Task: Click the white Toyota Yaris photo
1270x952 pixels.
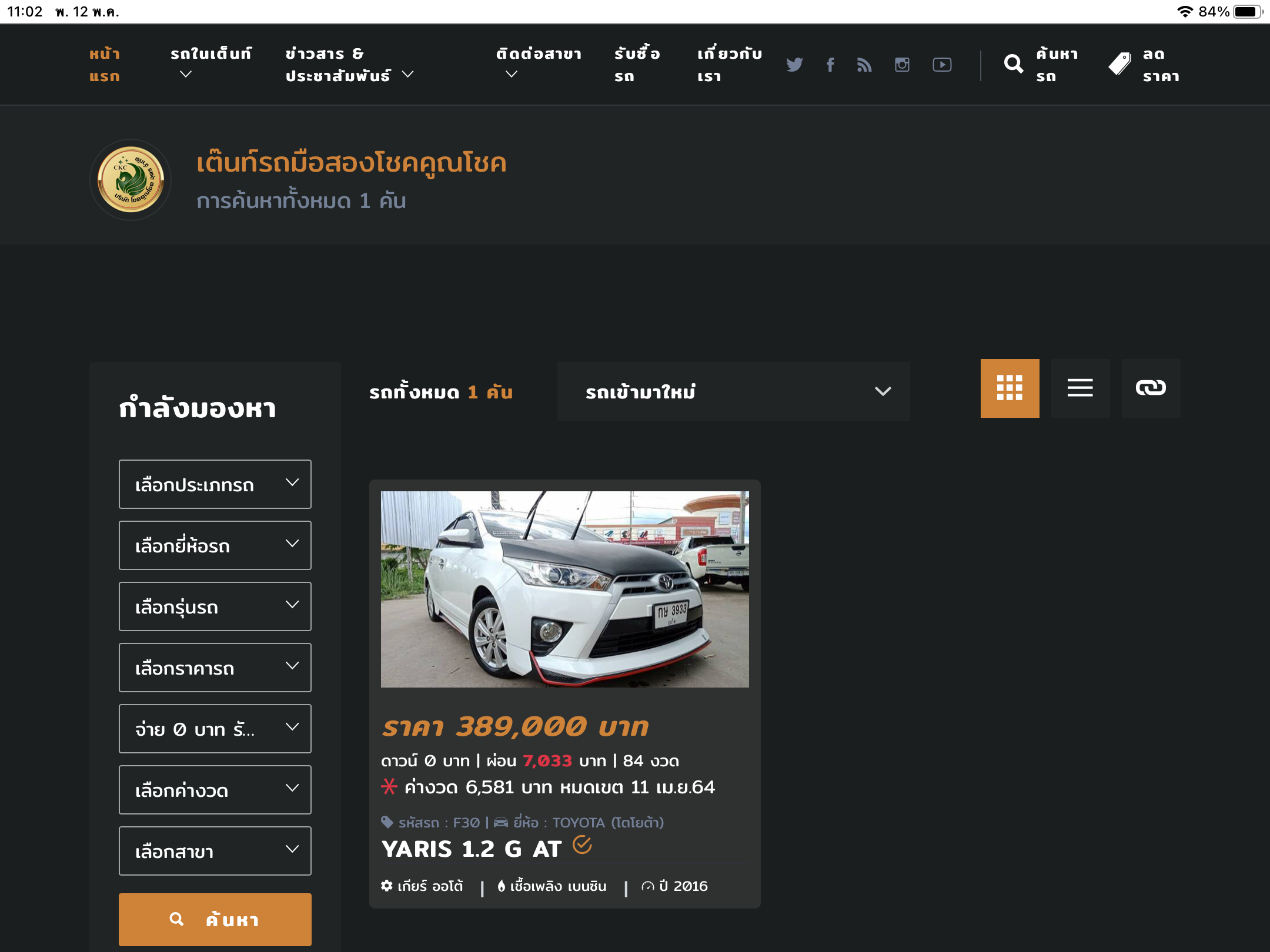Action: (564, 589)
